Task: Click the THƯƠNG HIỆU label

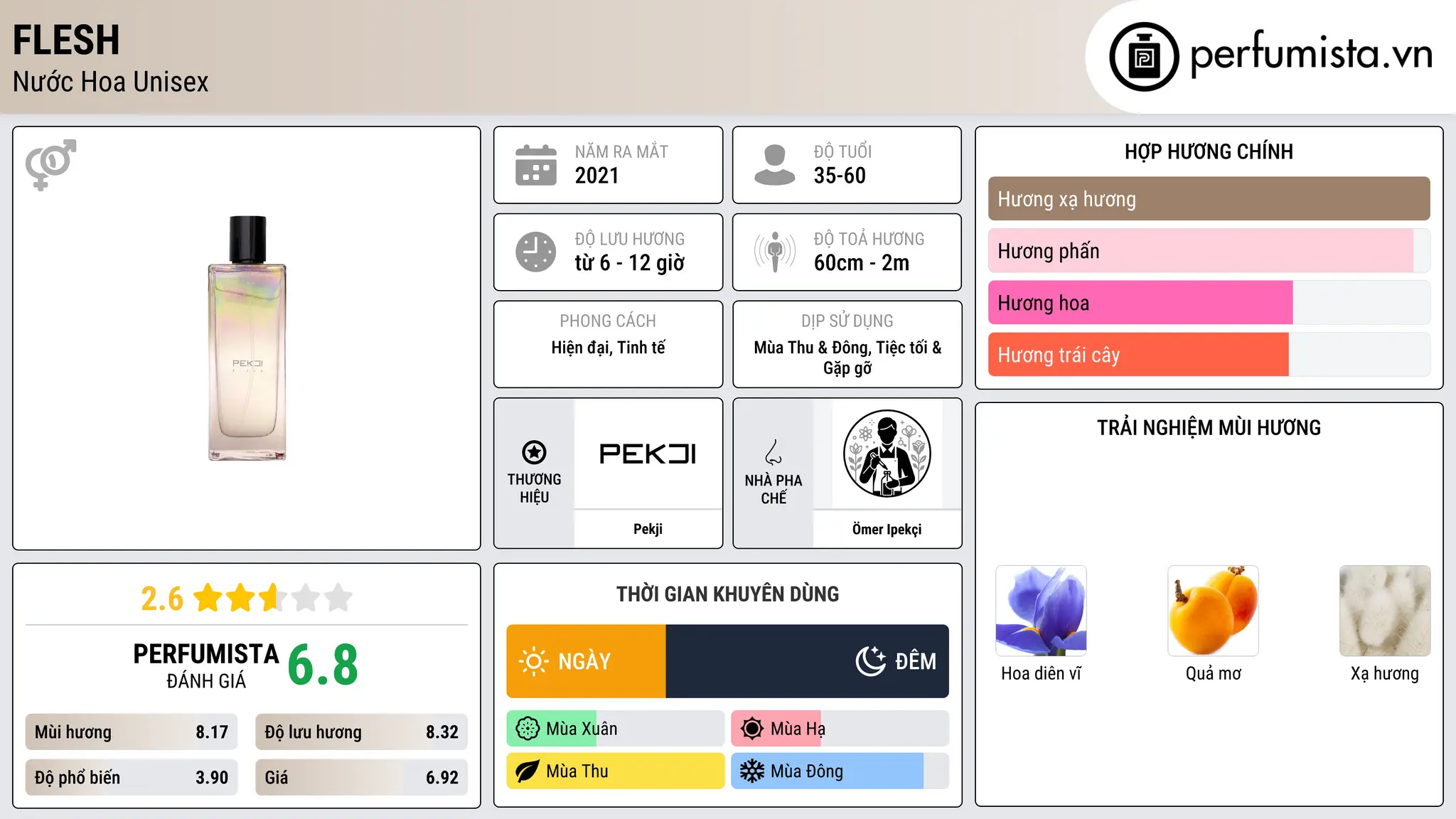Action: coord(534,488)
